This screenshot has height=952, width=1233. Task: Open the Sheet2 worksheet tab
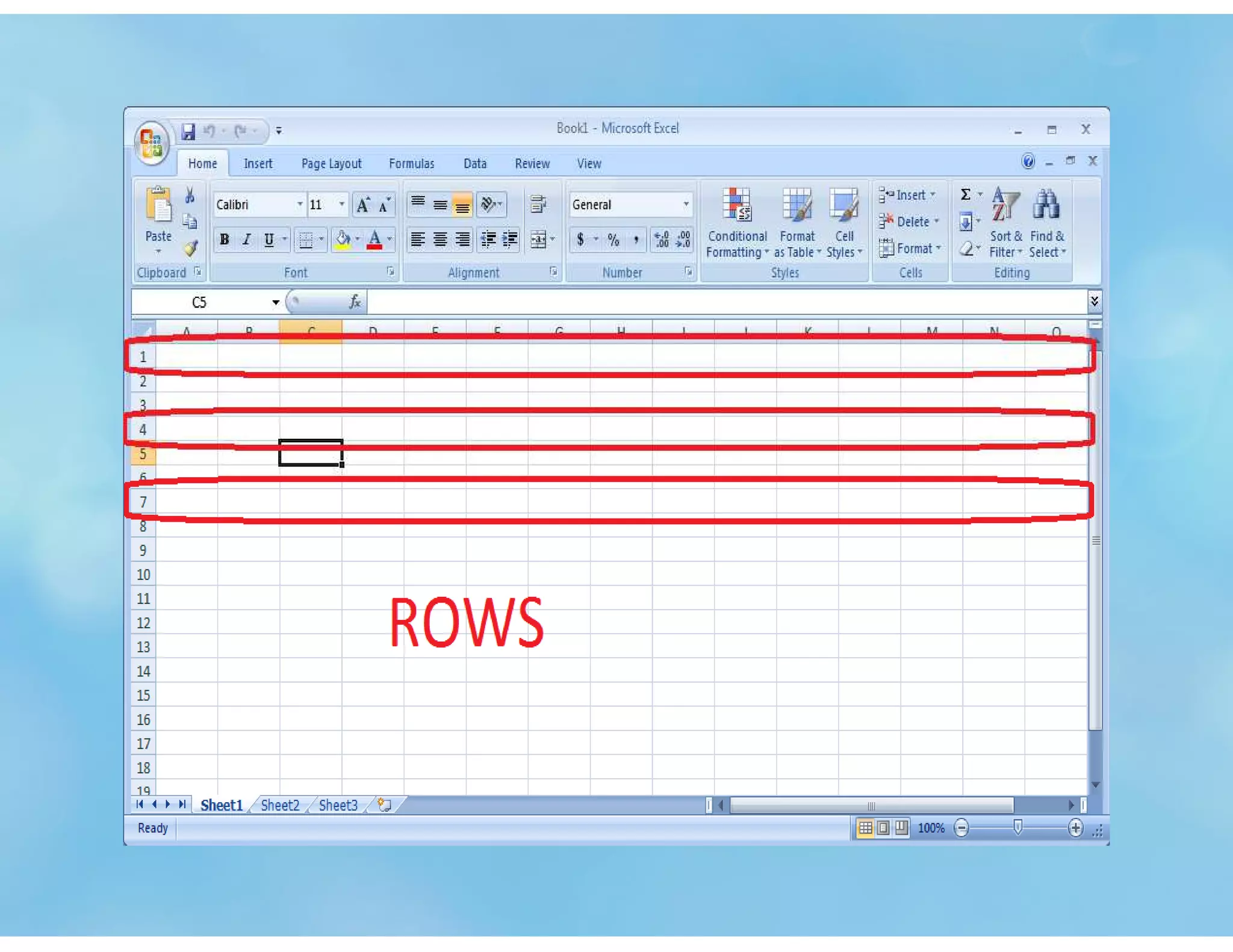[x=280, y=805]
